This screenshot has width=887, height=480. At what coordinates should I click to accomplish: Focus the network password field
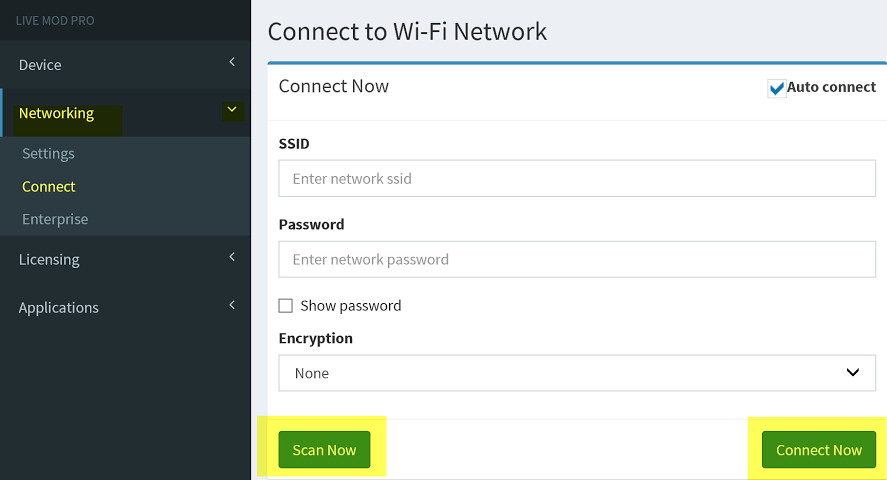(577, 260)
